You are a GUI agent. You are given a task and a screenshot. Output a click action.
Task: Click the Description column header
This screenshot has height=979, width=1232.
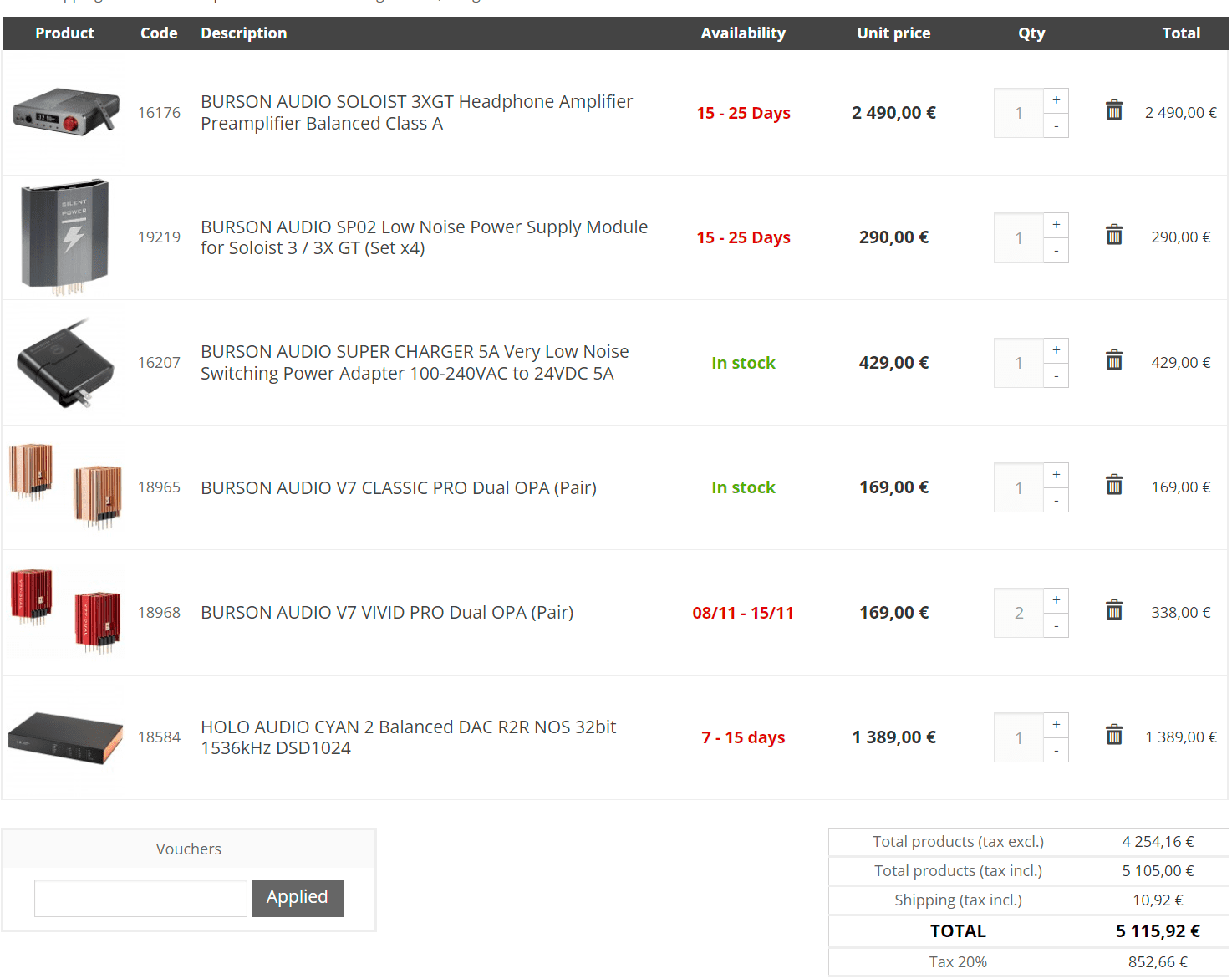tap(243, 33)
